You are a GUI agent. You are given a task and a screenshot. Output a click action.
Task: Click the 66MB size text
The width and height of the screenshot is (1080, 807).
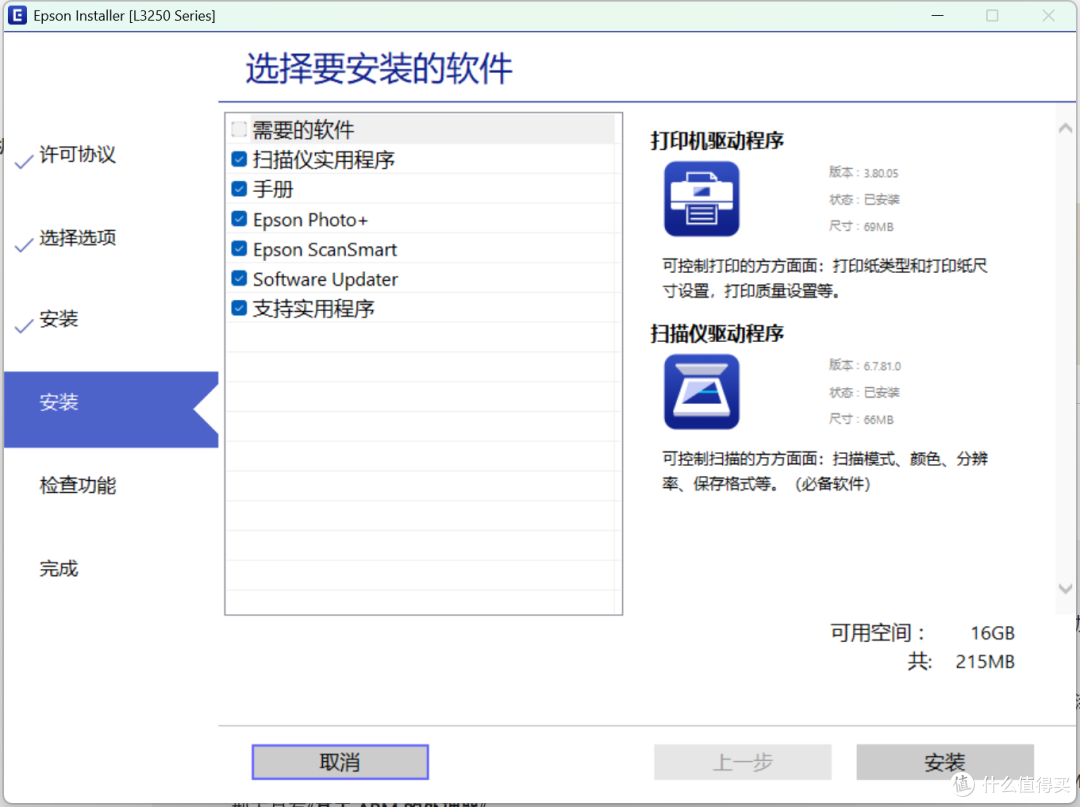[x=878, y=419]
